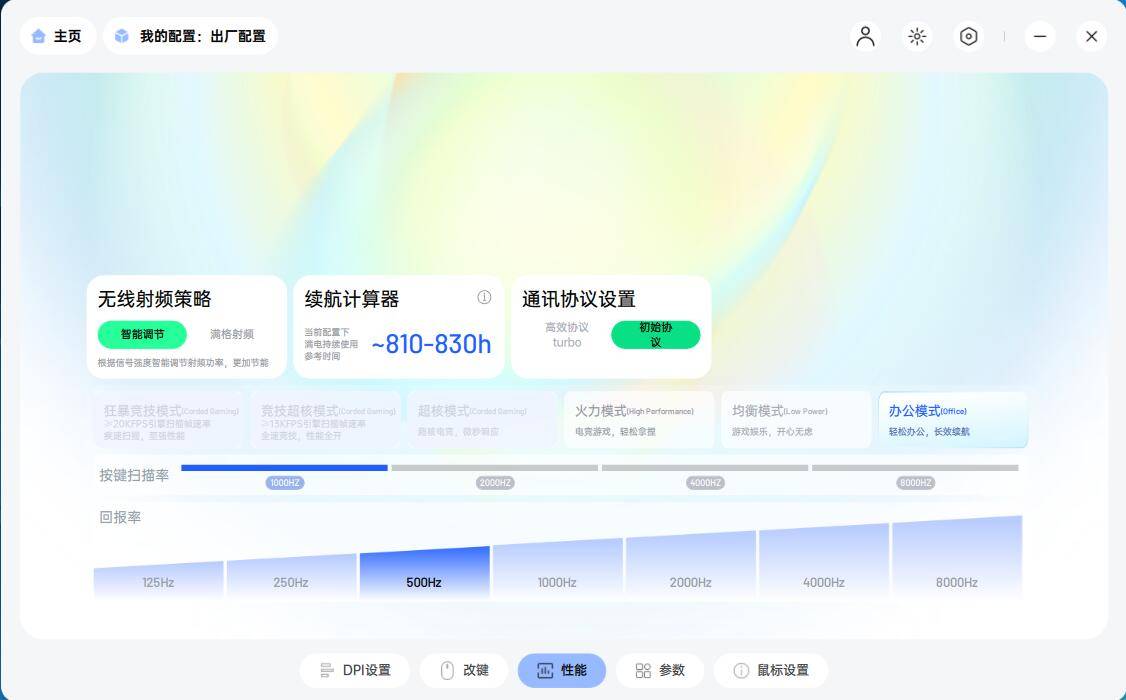Choose 高效协议 turbo protocol
Image resolution: width=1126 pixels, height=700 pixels.
pos(567,335)
